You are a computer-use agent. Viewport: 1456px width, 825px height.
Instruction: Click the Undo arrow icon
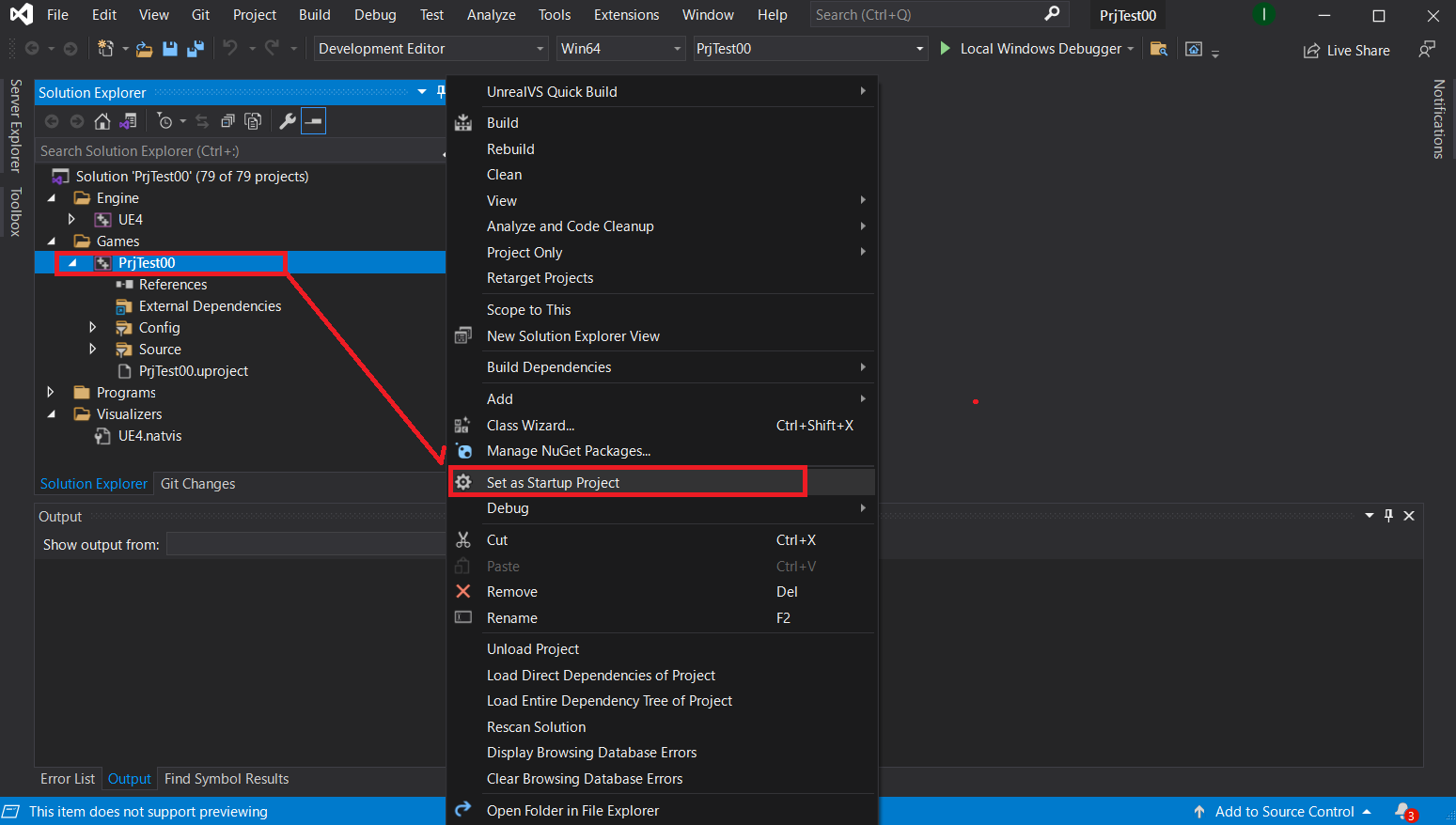coord(229,48)
